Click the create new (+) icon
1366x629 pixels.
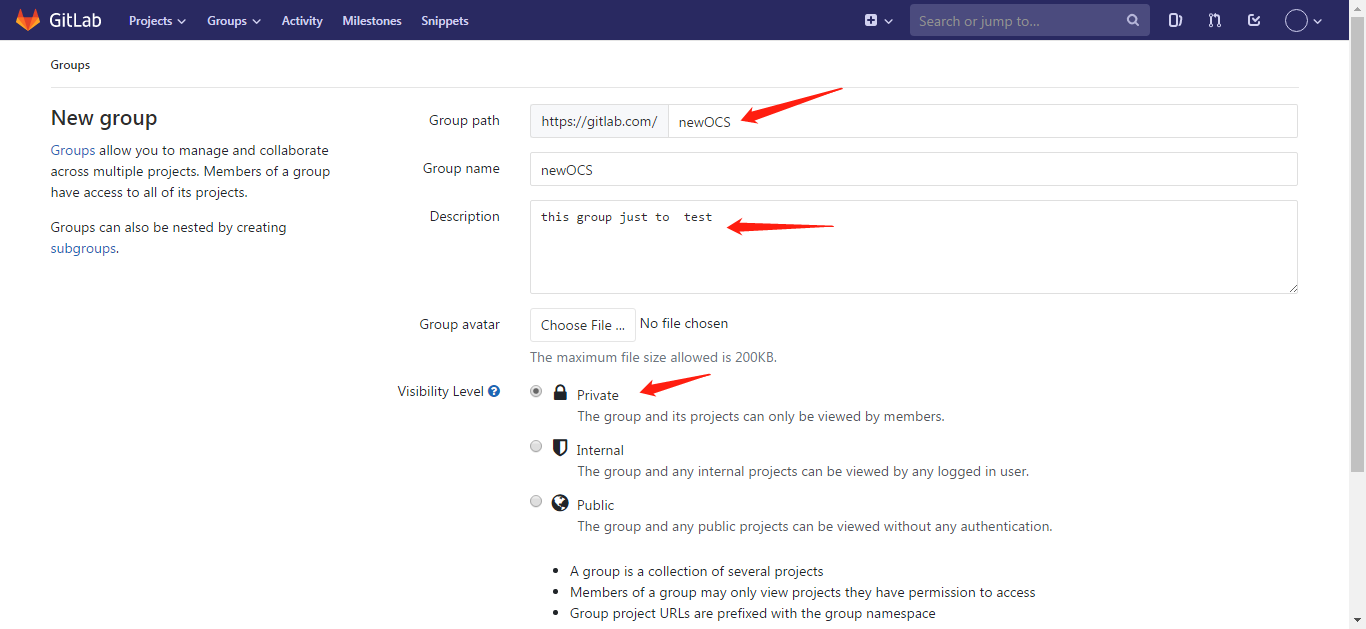click(871, 20)
